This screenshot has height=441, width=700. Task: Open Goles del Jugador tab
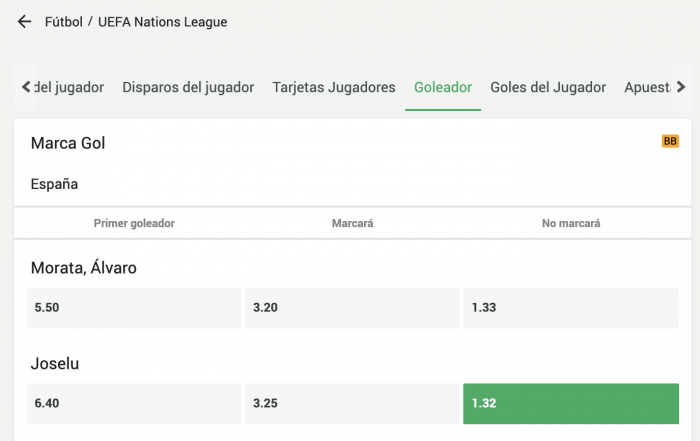click(548, 87)
